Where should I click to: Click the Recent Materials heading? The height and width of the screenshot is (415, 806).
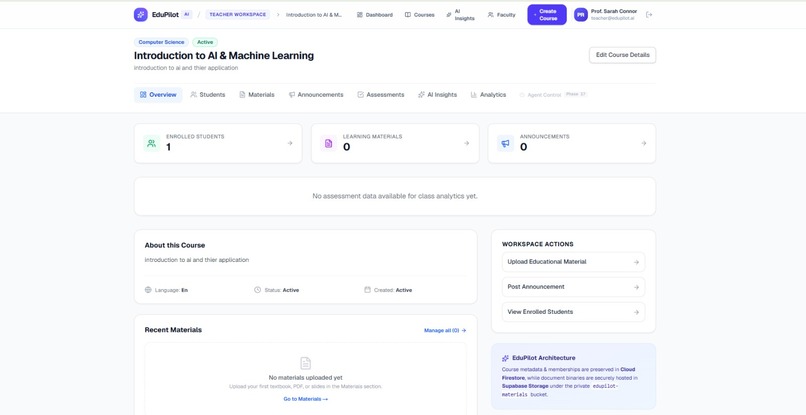coord(173,330)
